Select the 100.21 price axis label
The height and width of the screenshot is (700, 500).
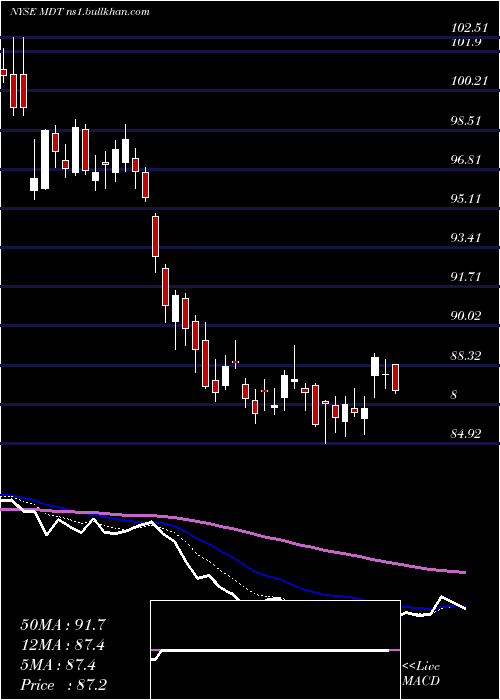(x=468, y=81)
